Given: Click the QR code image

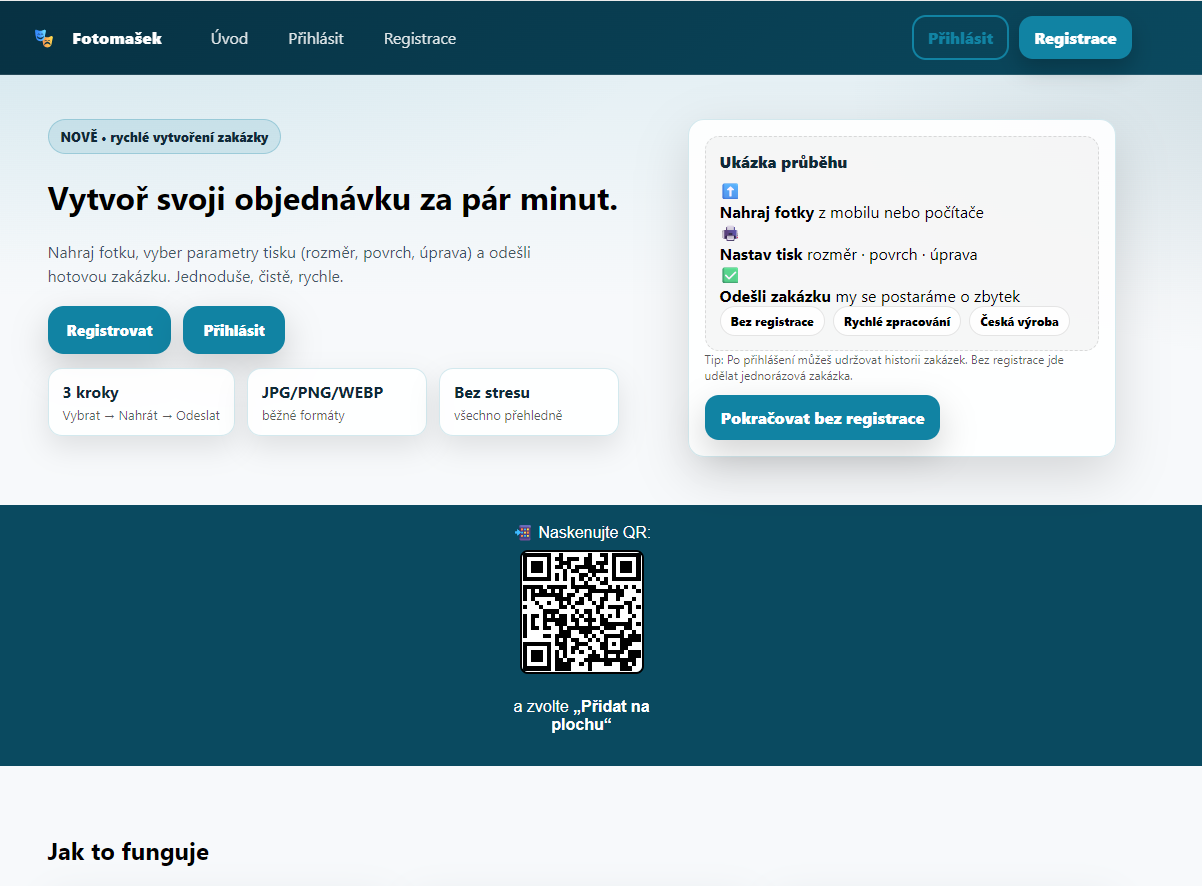Looking at the screenshot, I should pos(581,611).
